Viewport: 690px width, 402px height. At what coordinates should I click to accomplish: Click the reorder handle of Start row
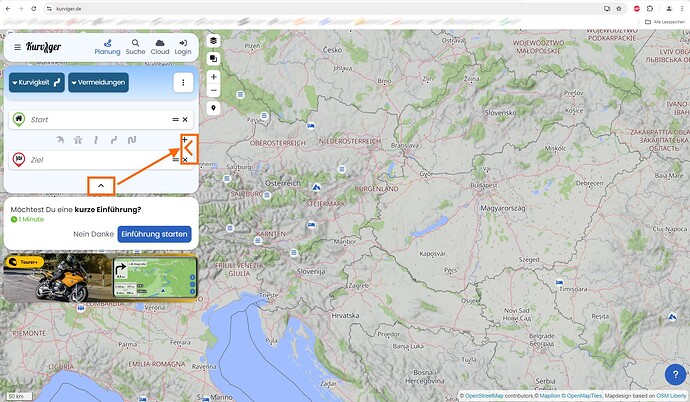tap(175, 120)
